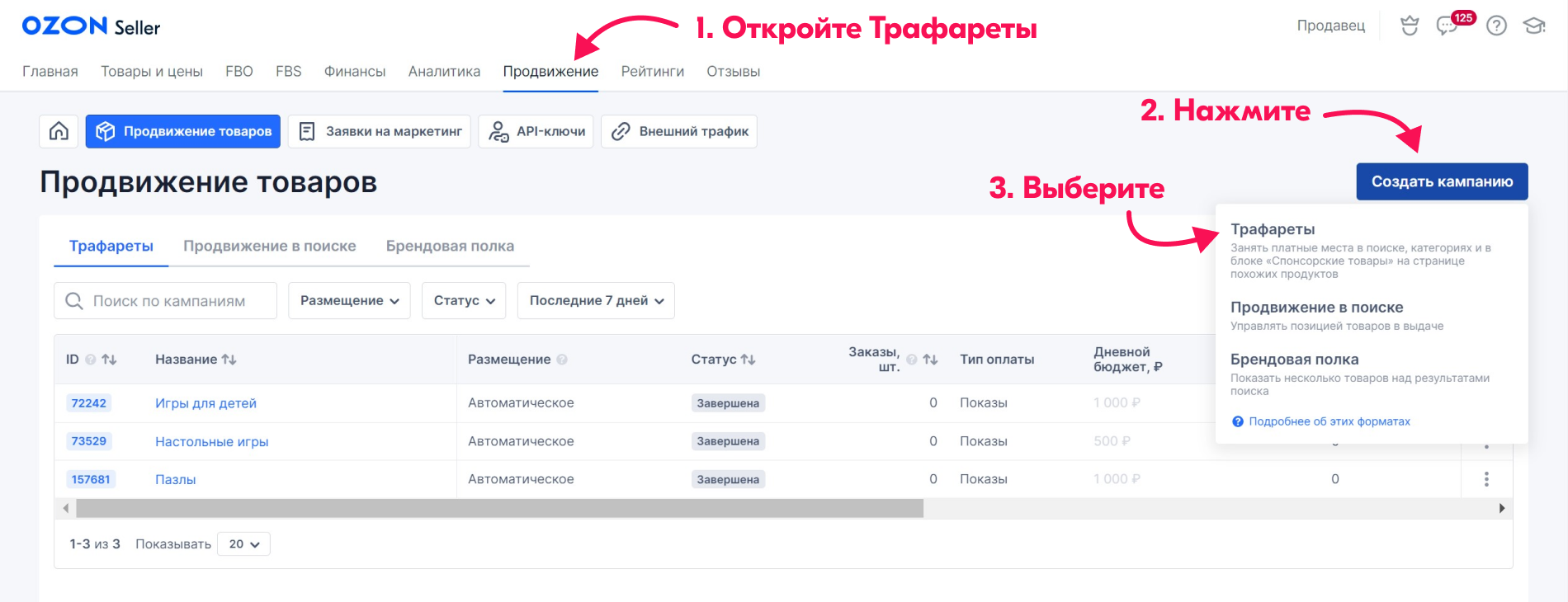Click 1-3 из 3 pagination text
The image size is (1568, 602).
(95, 544)
